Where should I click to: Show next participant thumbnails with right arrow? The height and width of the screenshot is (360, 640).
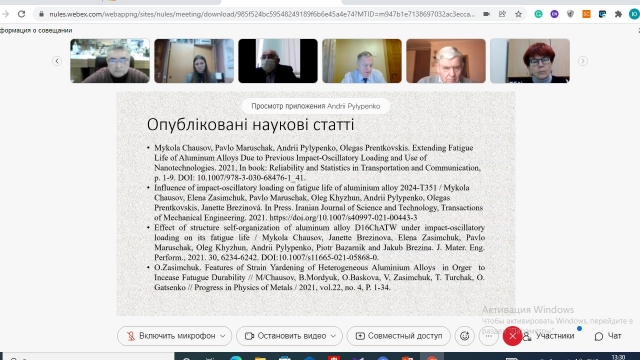tap(582, 61)
